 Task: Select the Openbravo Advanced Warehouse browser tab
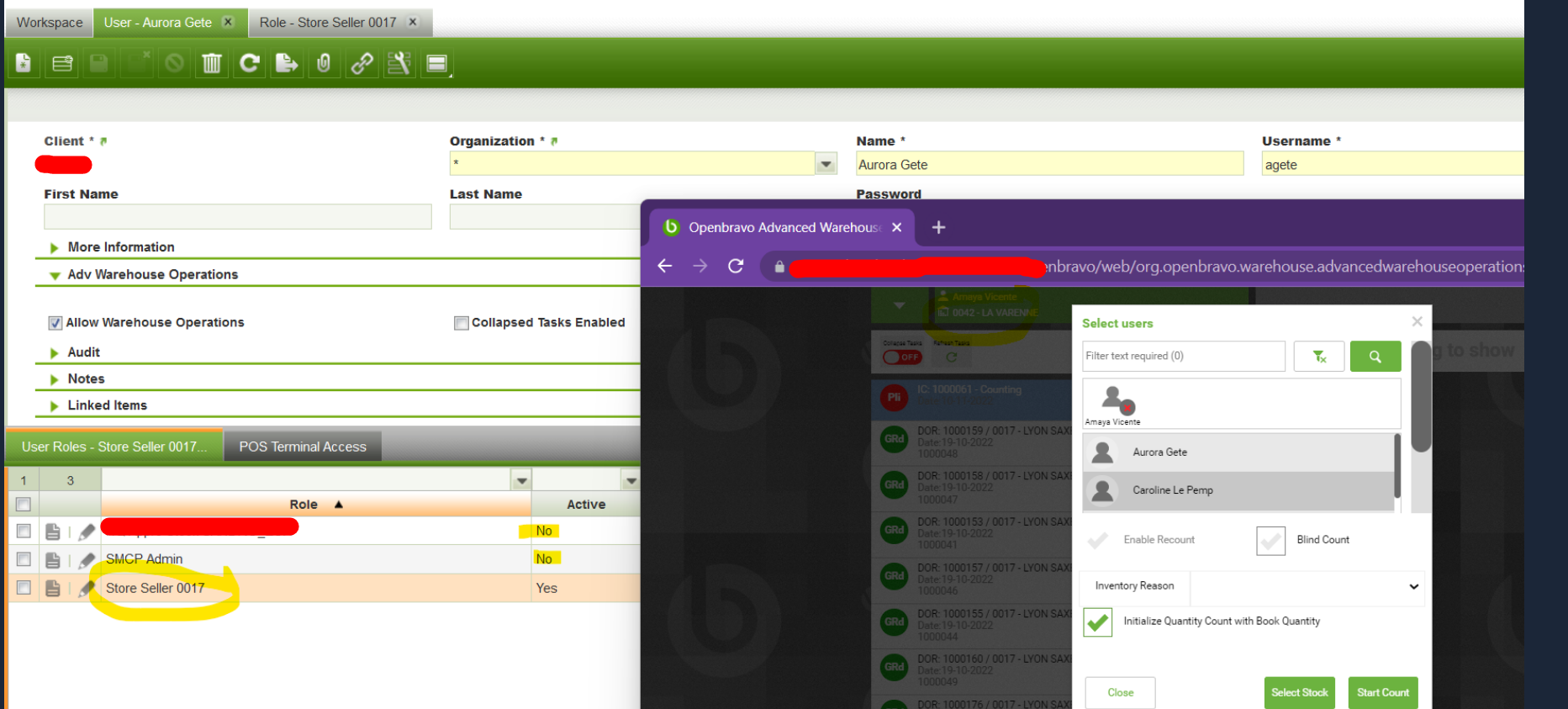click(783, 227)
